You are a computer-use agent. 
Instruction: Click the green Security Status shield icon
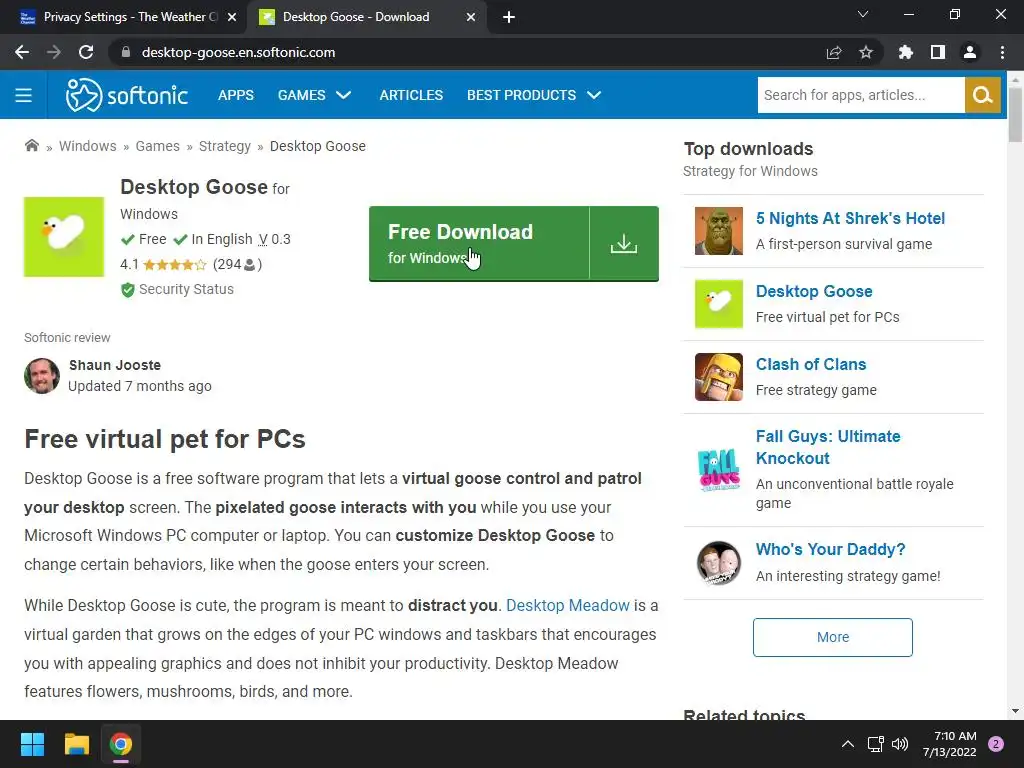127,289
